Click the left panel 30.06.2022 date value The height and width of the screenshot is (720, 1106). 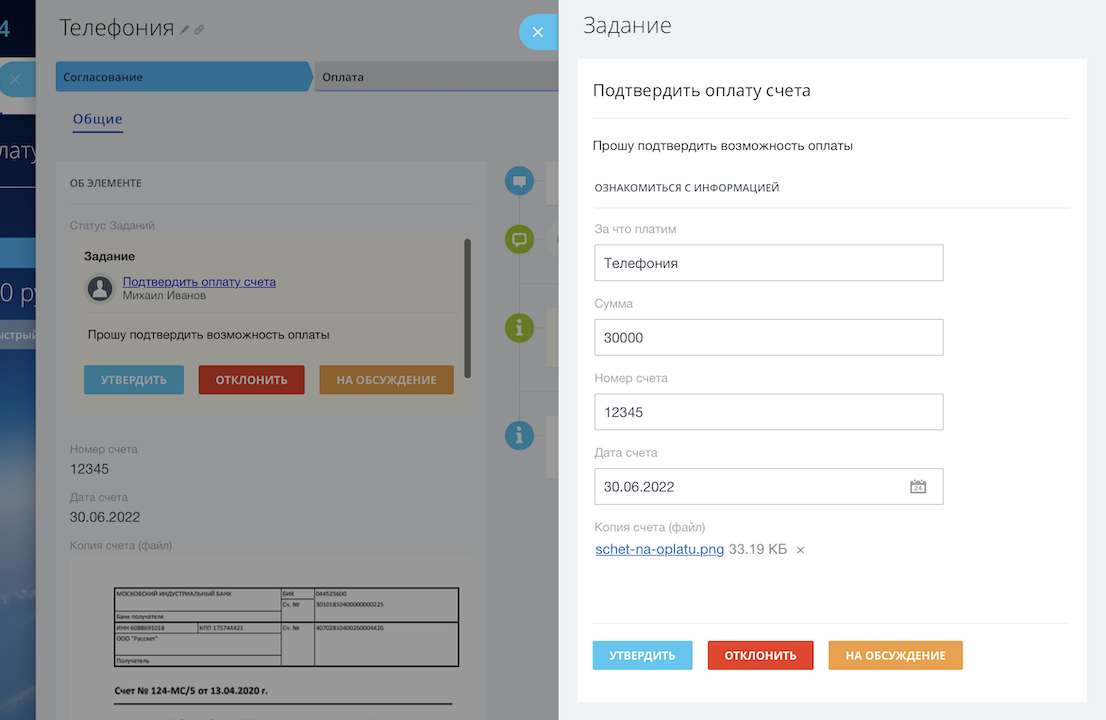pos(105,517)
